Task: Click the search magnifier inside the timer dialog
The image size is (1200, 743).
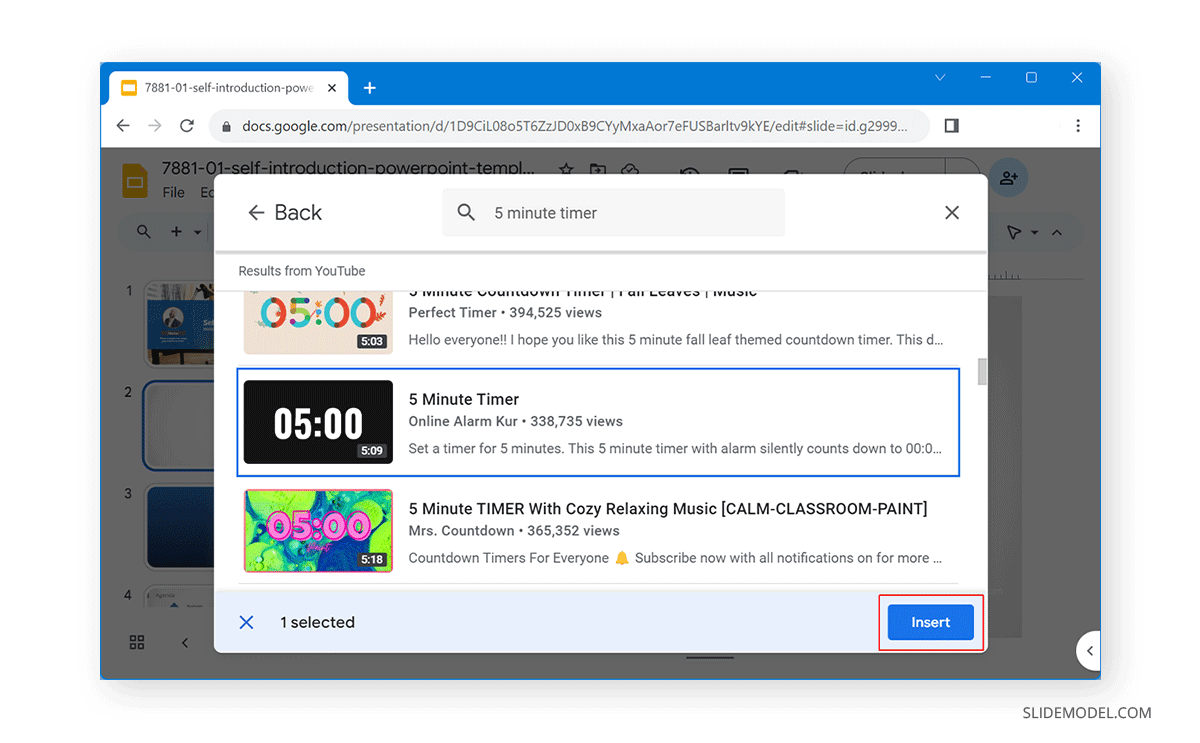Action: pyautogui.click(x=466, y=212)
